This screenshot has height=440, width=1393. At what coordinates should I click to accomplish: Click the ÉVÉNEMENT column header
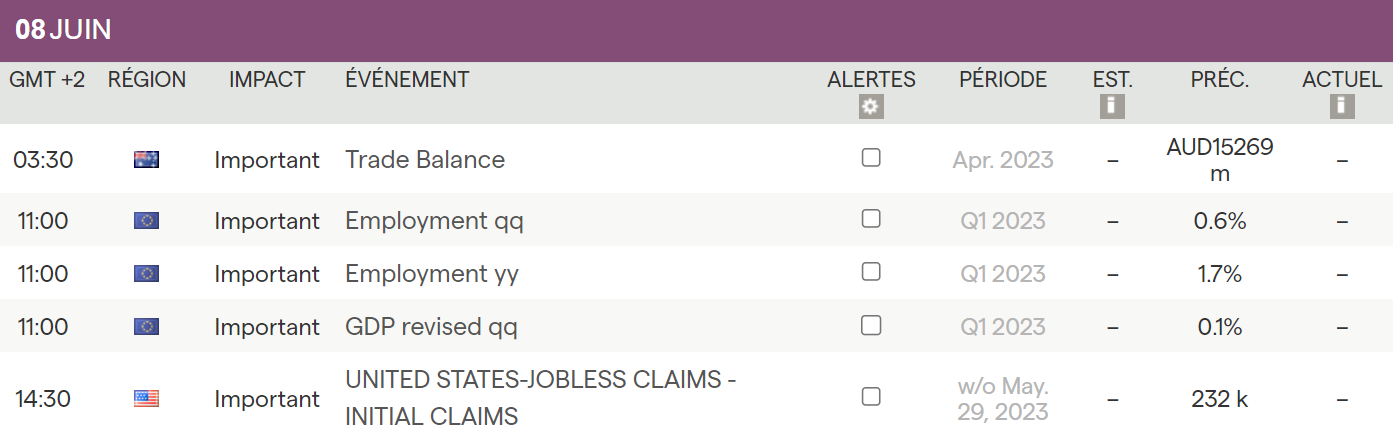click(407, 80)
